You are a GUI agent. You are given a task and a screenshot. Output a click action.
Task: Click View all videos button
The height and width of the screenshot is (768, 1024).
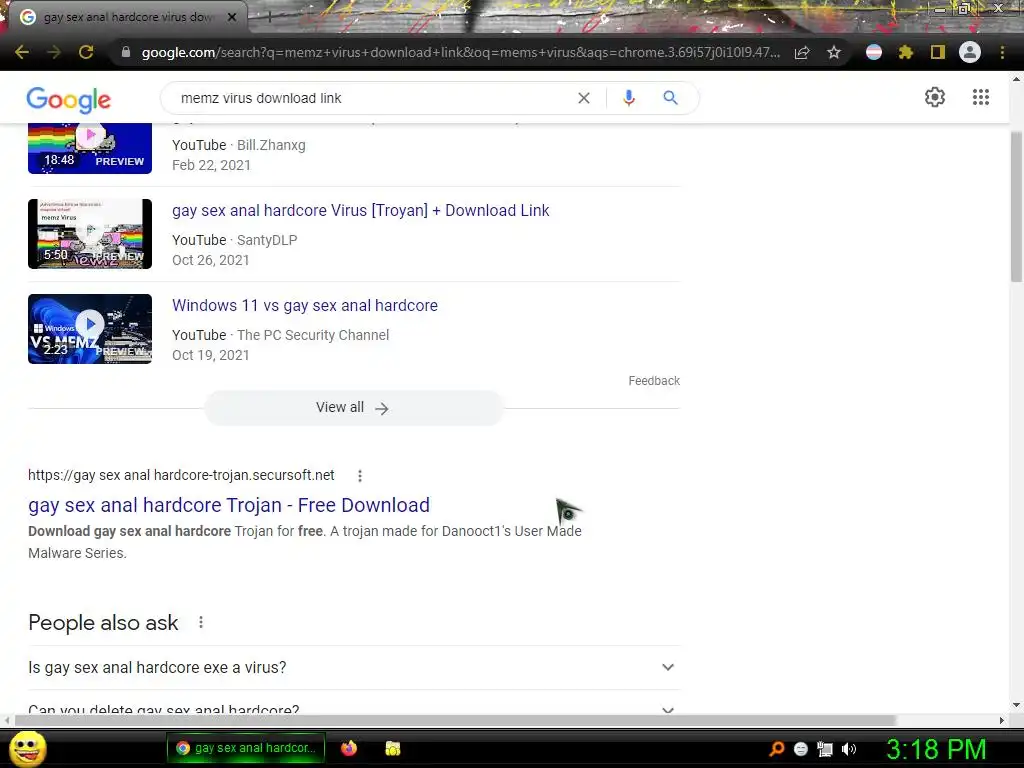click(x=353, y=408)
